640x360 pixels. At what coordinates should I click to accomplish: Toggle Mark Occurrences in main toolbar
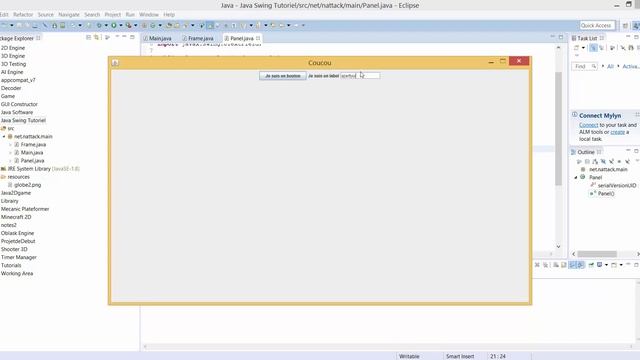coord(210,25)
